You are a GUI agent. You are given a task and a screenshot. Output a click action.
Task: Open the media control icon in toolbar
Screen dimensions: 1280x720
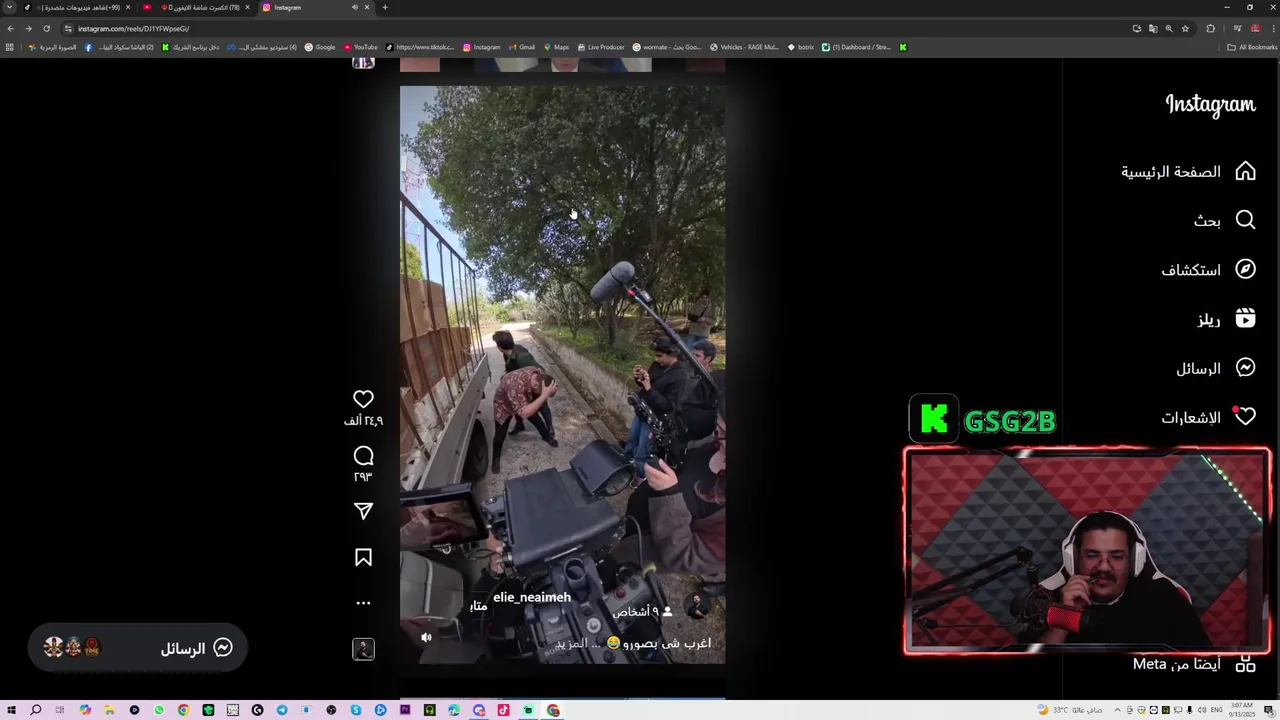point(1237,28)
